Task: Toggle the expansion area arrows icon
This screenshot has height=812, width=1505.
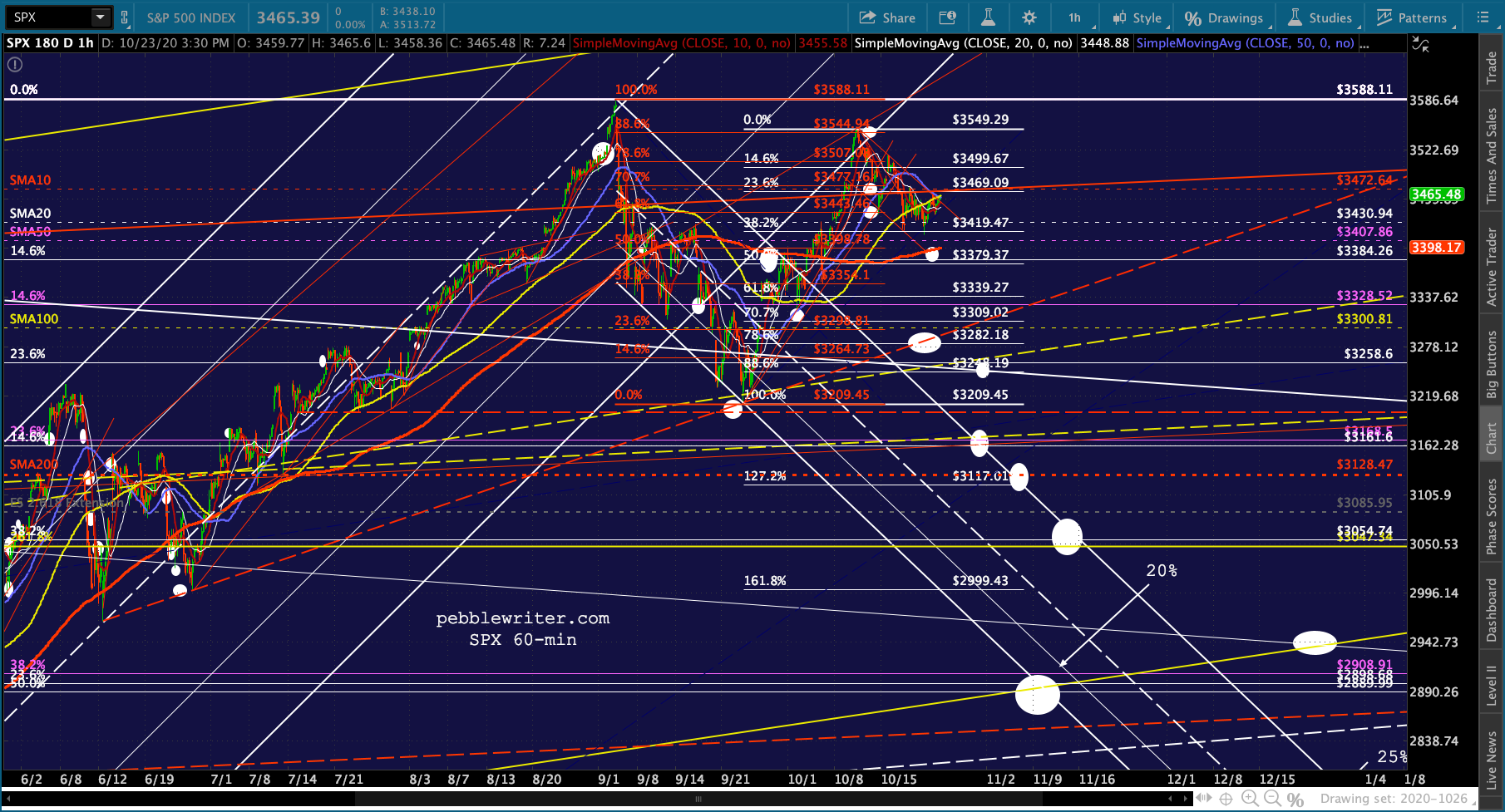Action: click(1203, 799)
